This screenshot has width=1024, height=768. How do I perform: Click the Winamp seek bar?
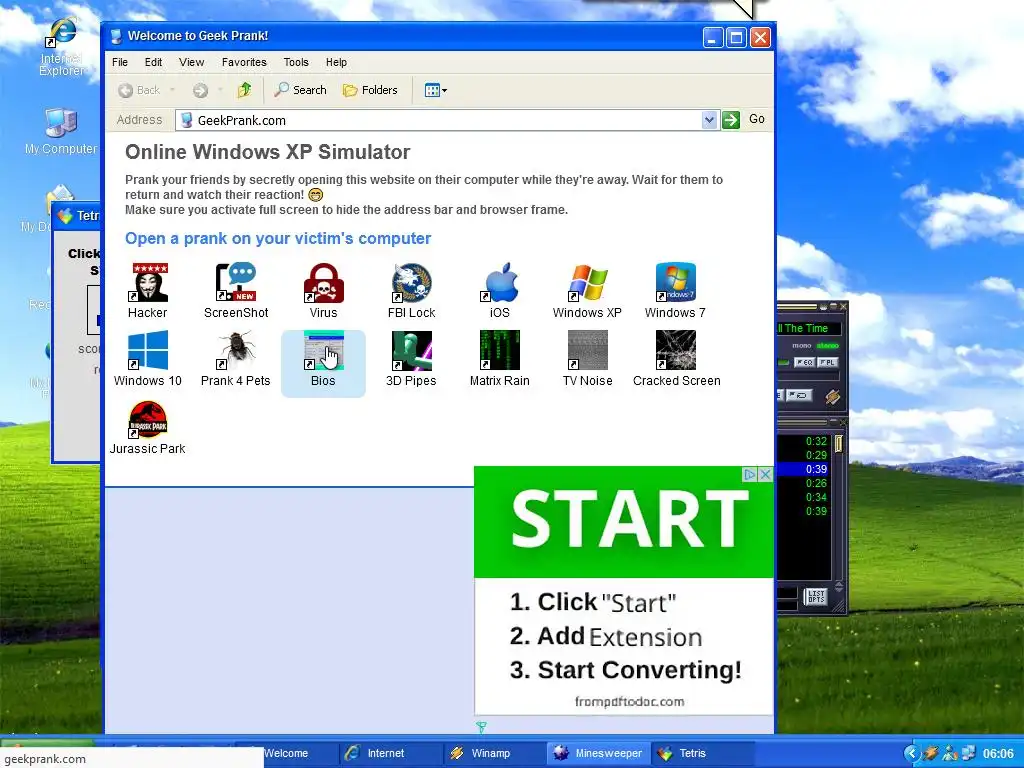point(808,377)
